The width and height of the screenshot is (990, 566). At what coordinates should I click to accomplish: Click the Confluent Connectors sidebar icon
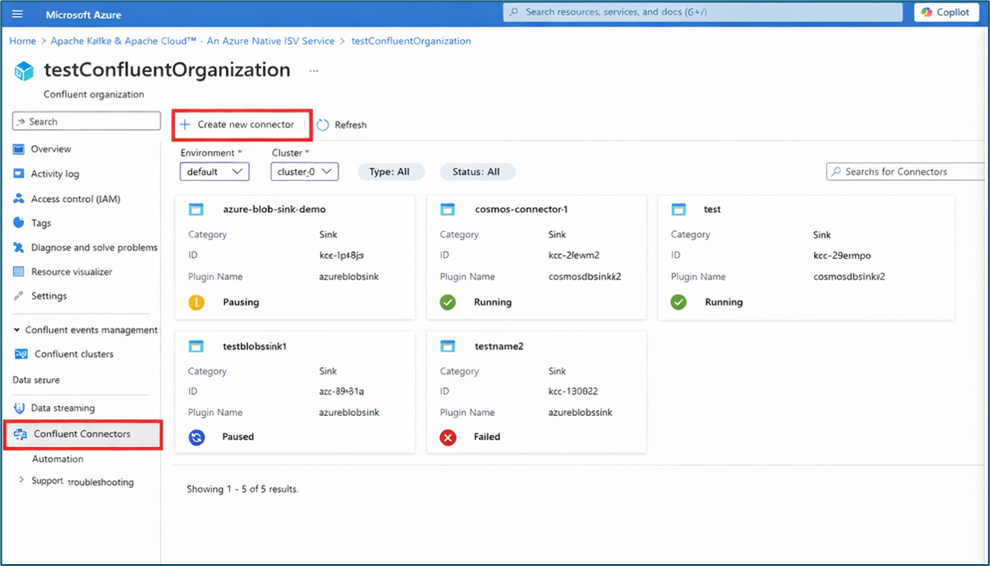(x=20, y=434)
